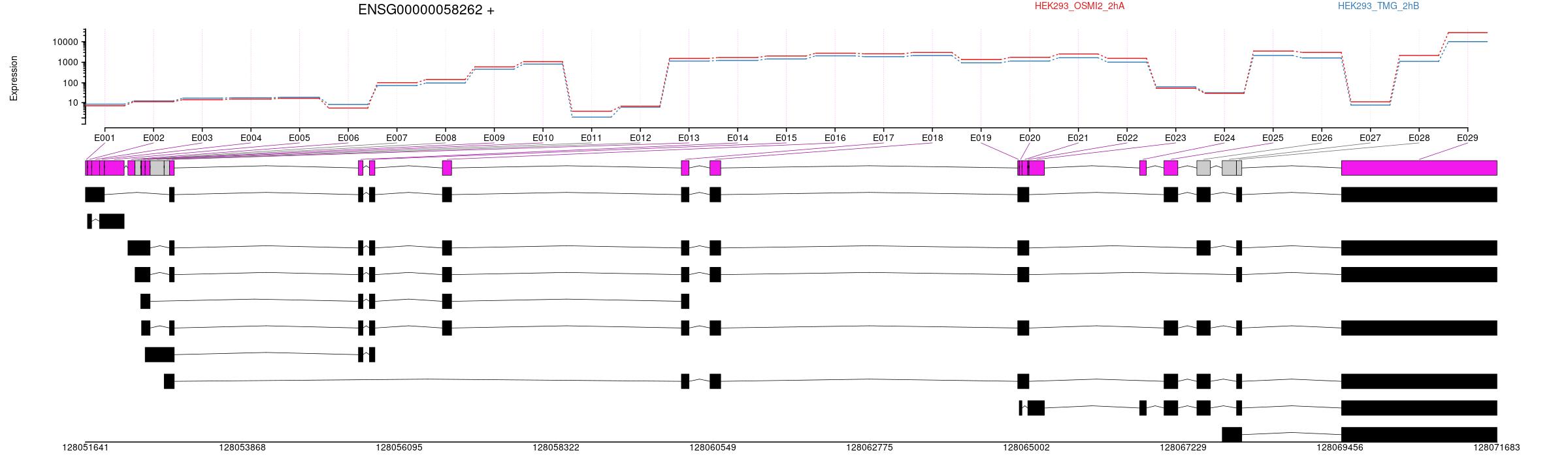
Task: Select exon label E009
Action: (x=494, y=138)
